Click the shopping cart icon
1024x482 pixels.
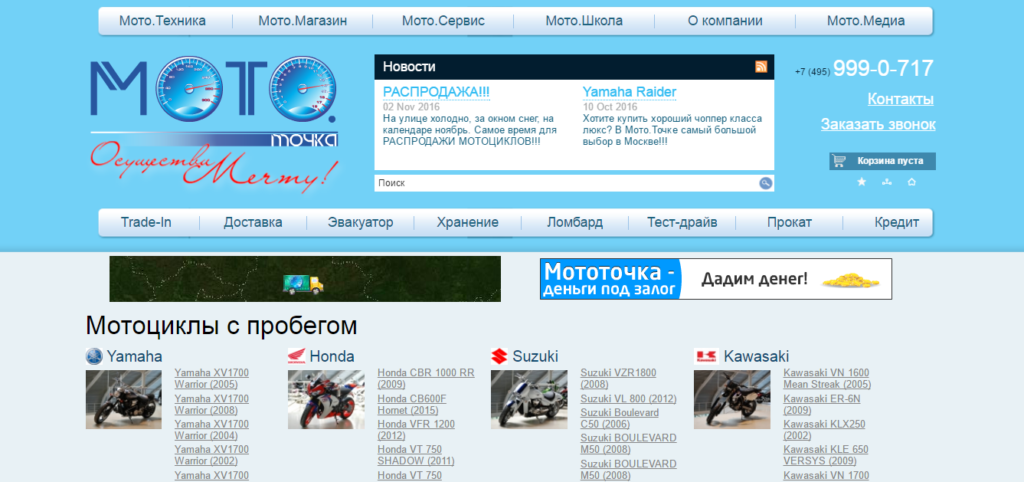point(839,161)
